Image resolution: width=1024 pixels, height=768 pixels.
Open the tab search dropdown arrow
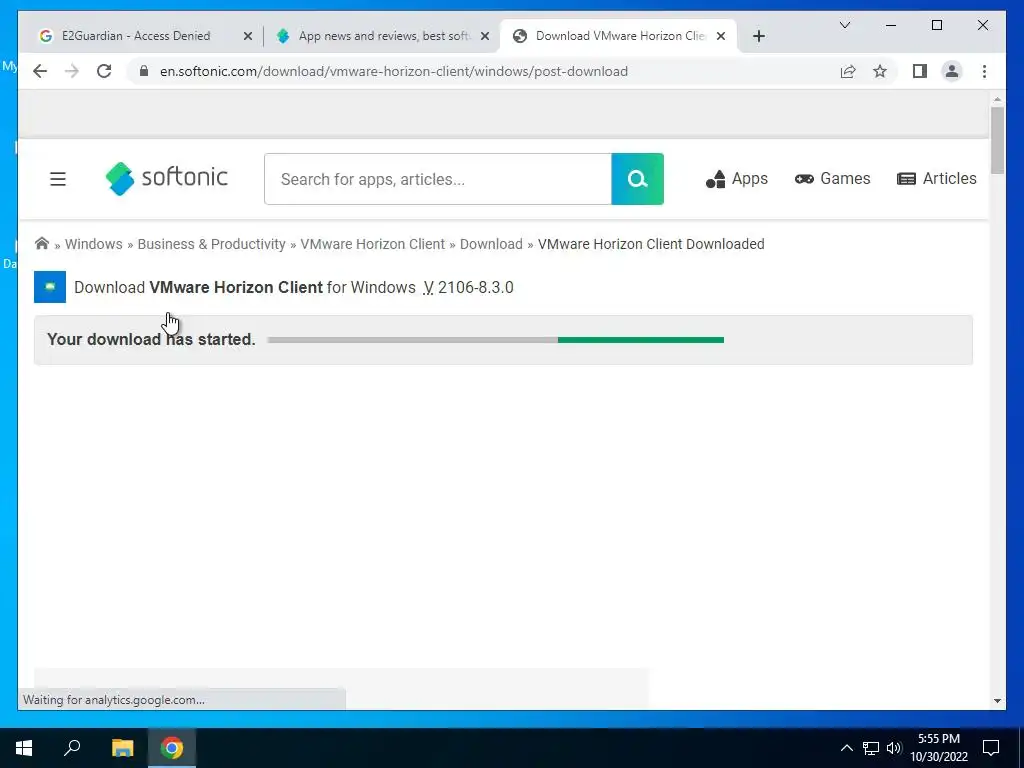[x=844, y=25]
